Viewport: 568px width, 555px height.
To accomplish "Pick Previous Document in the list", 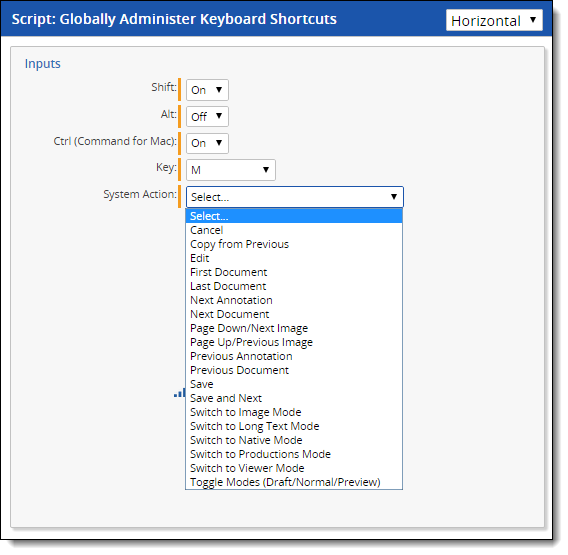I will 294,370.
